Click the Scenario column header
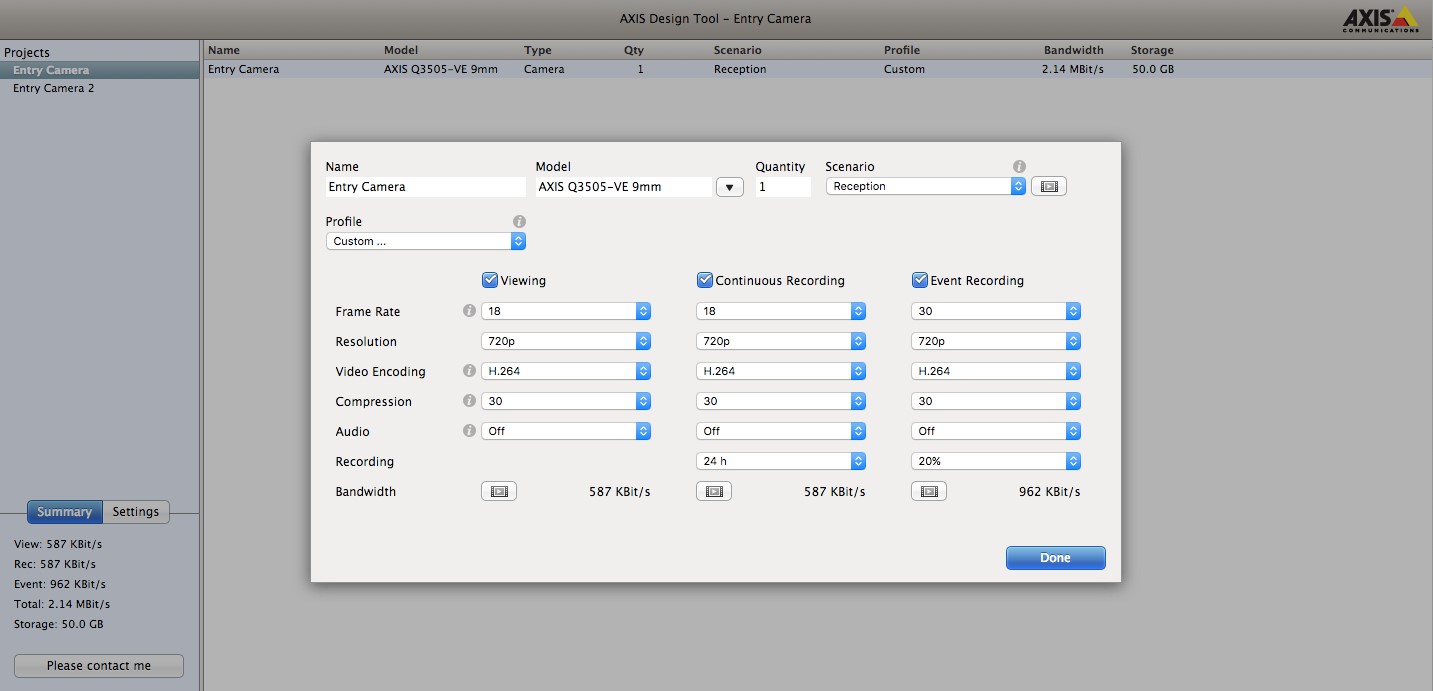 tap(738, 50)
